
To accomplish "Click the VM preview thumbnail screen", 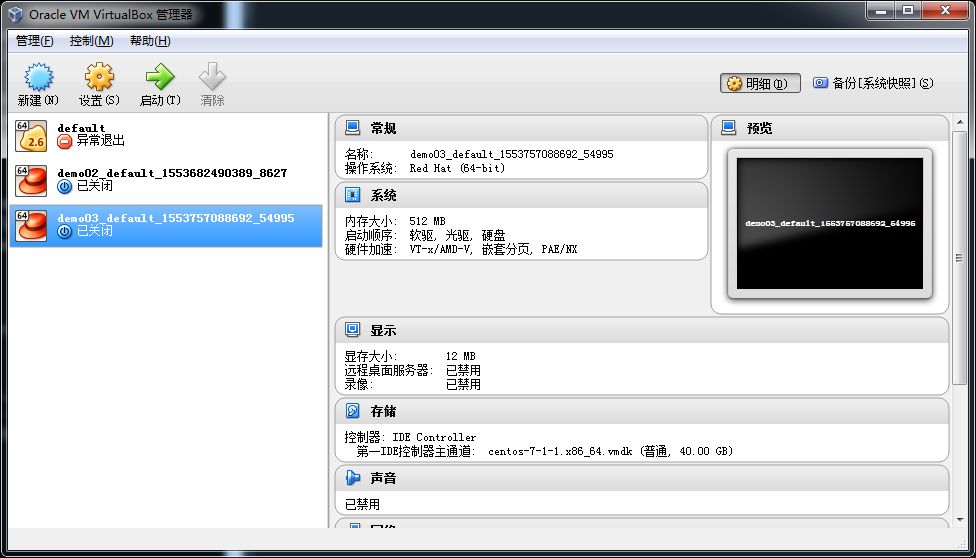I will click(x=830, y=224).
